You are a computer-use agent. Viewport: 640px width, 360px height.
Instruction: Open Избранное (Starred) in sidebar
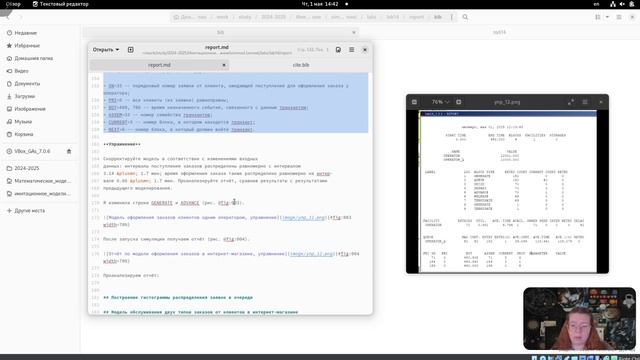[x=27, y=46]
